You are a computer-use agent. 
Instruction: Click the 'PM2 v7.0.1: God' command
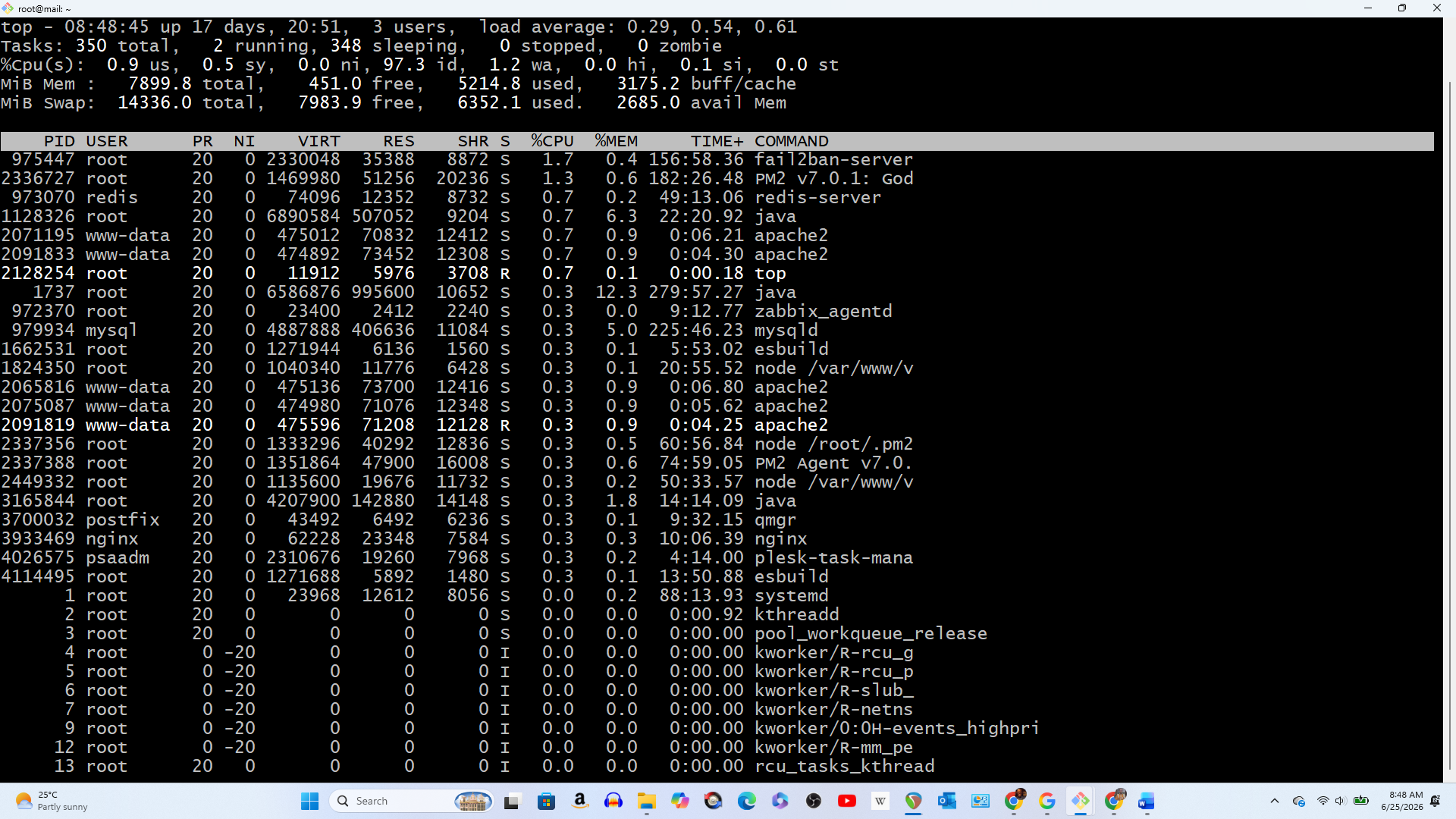(x=834, y=179)
